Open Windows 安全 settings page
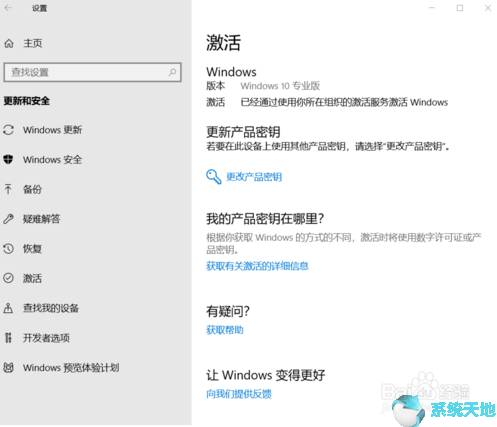Image resolution: width=497 pixels, height=427 pixels. 52,160
